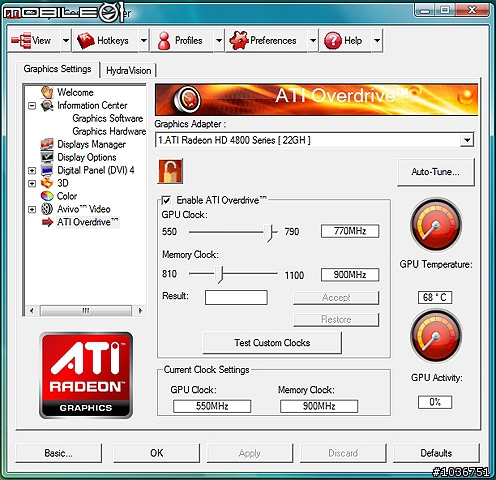This screenshot has height=480, width=496.
Task: Click the Digital Panel (DVI) 4 icon
Action: 47,170
